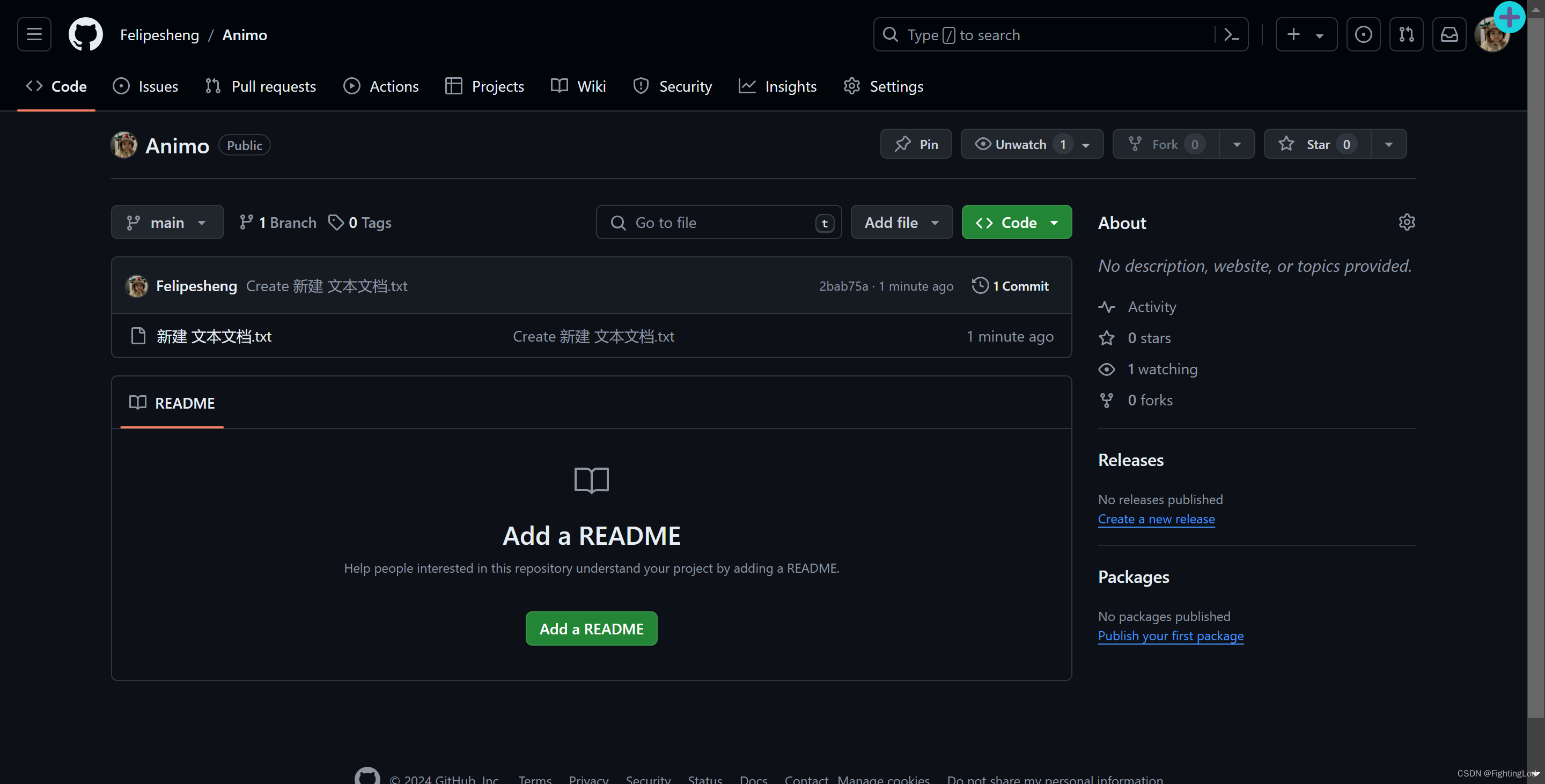Click the Activity link in About
Image resolution: width=1545 pixels, height=784 pixels.
pos(1152,307)
